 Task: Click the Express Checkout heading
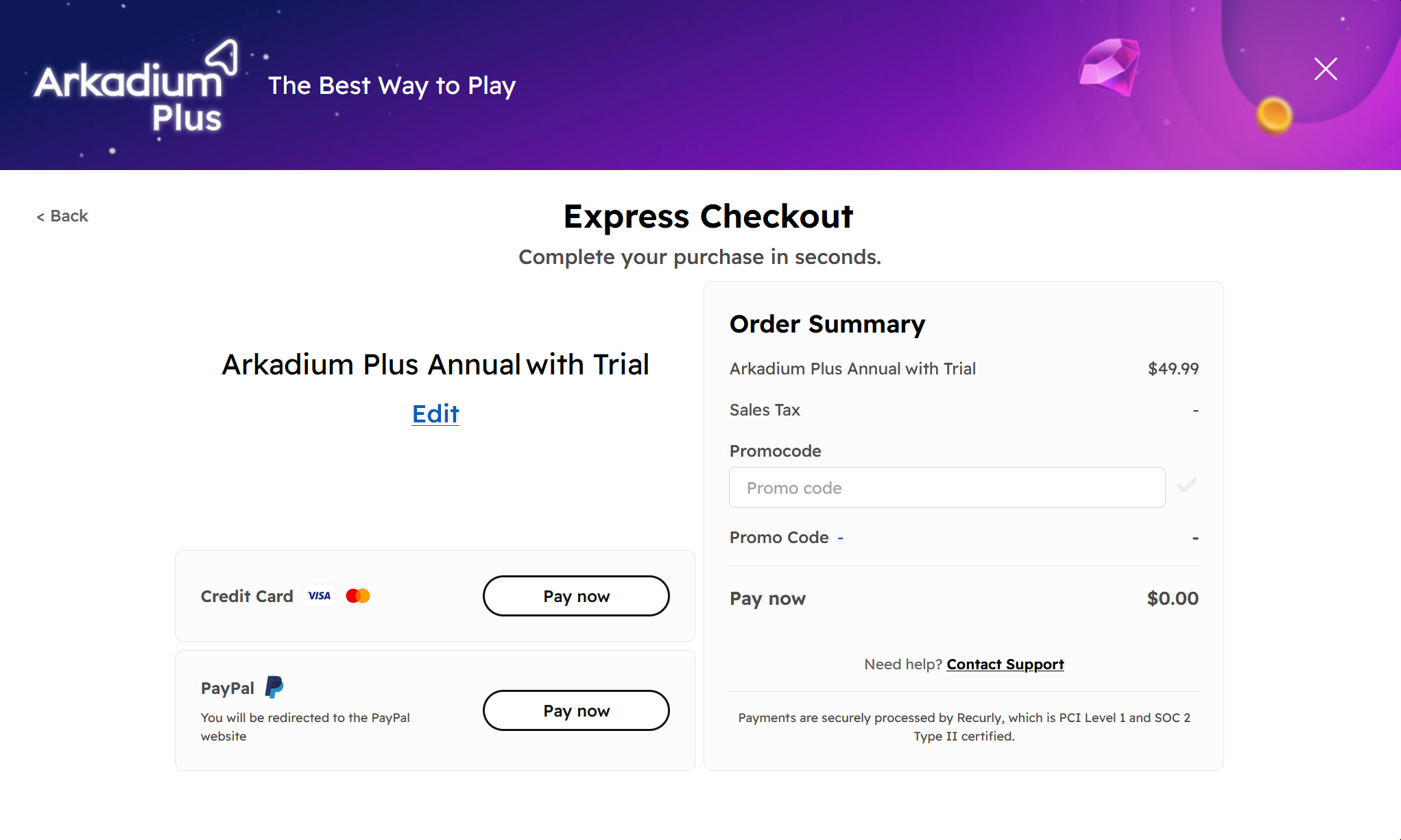click(708, 217)
